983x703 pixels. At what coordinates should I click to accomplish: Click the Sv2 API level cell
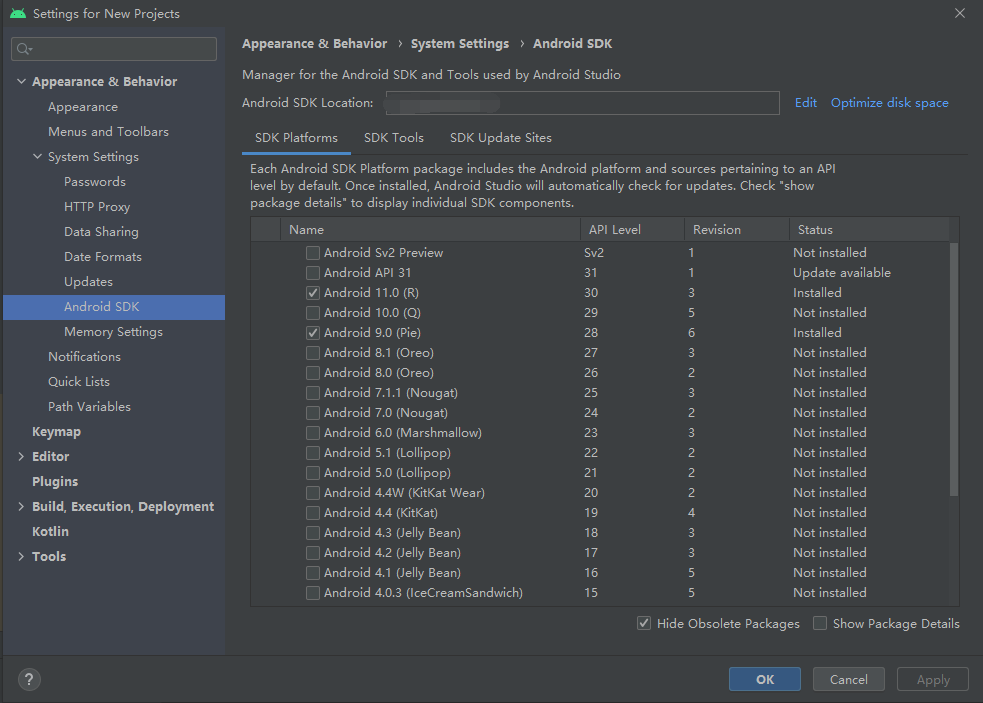594,253
